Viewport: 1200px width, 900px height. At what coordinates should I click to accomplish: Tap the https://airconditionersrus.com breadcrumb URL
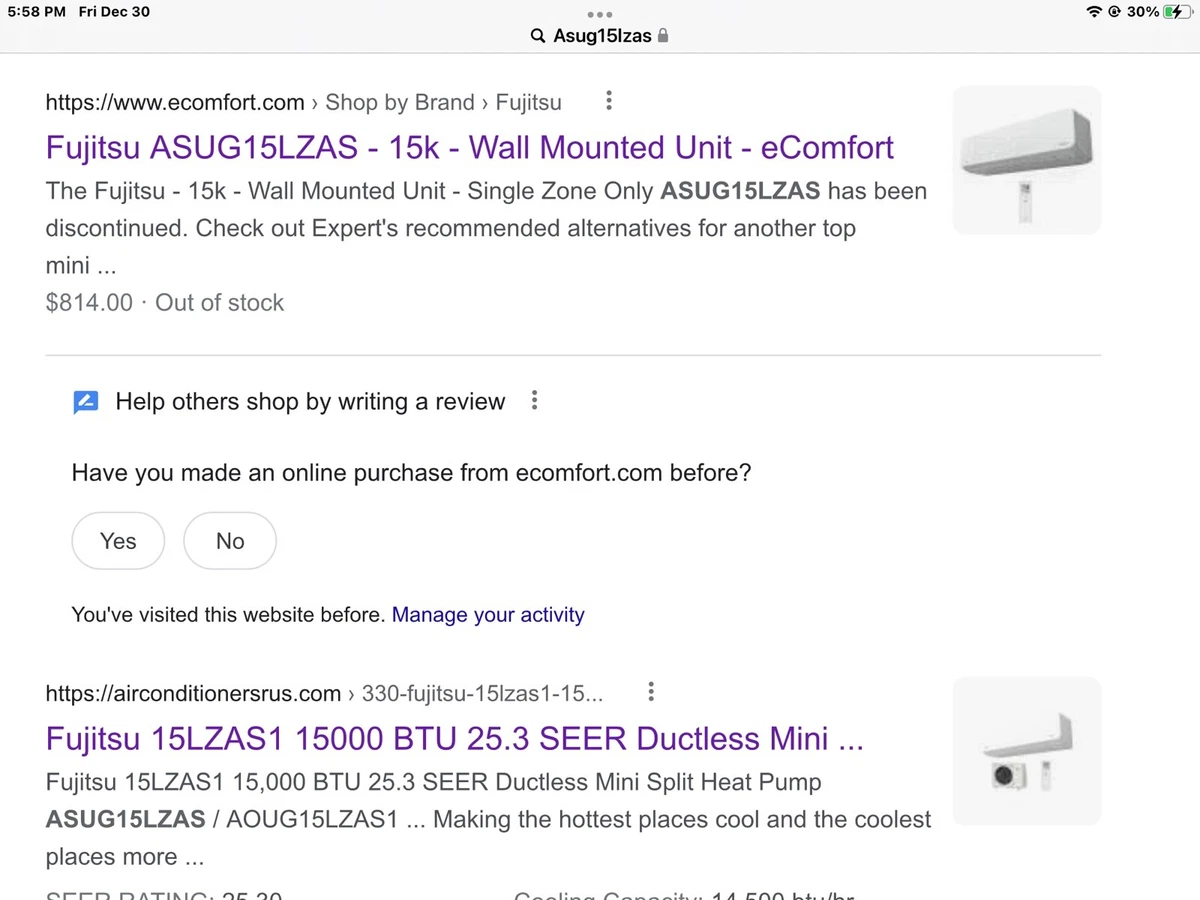tap(194, 693)
